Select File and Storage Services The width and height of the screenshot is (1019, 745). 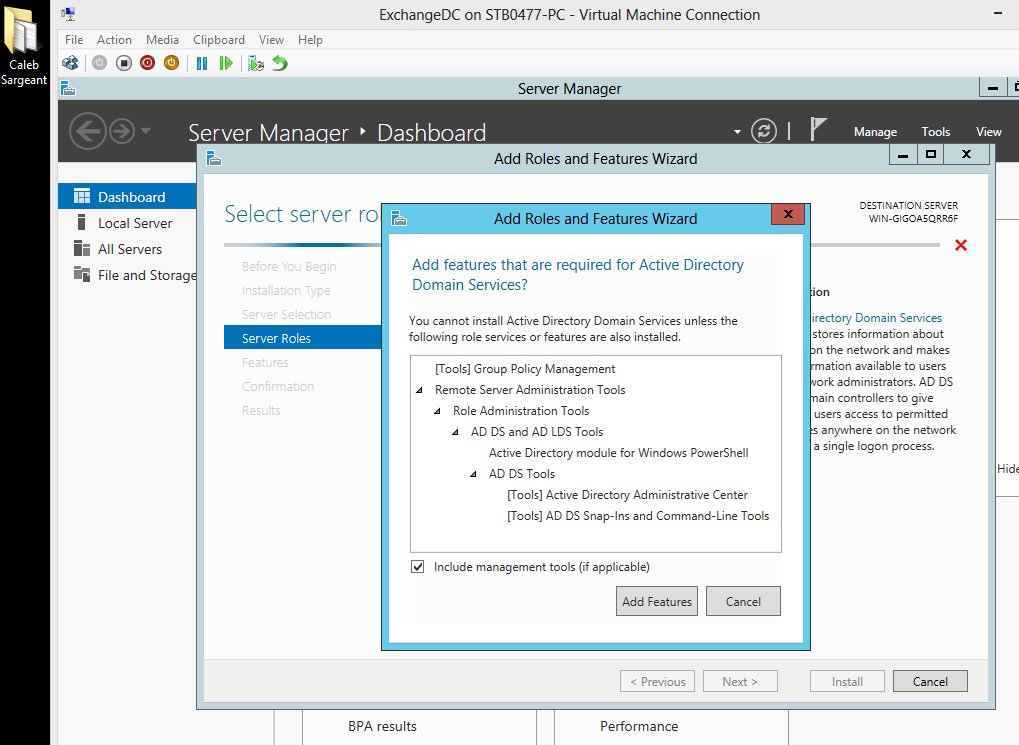[x=127, y=275]
